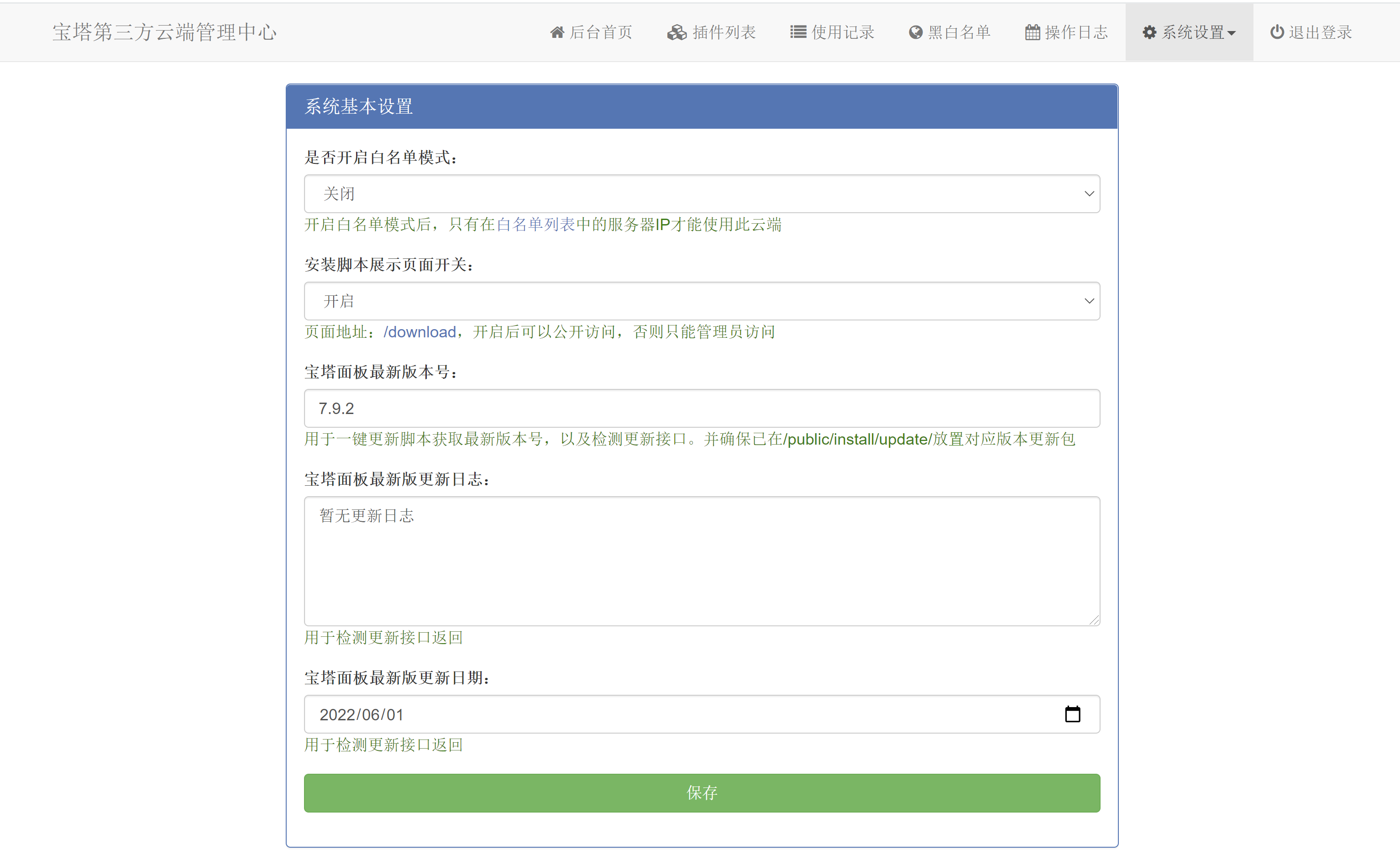The height and width of the screenshot is (855, 1400).
Task: Open the 白名单模式 dropdown showing 关闭
Action: click(702, 194)
